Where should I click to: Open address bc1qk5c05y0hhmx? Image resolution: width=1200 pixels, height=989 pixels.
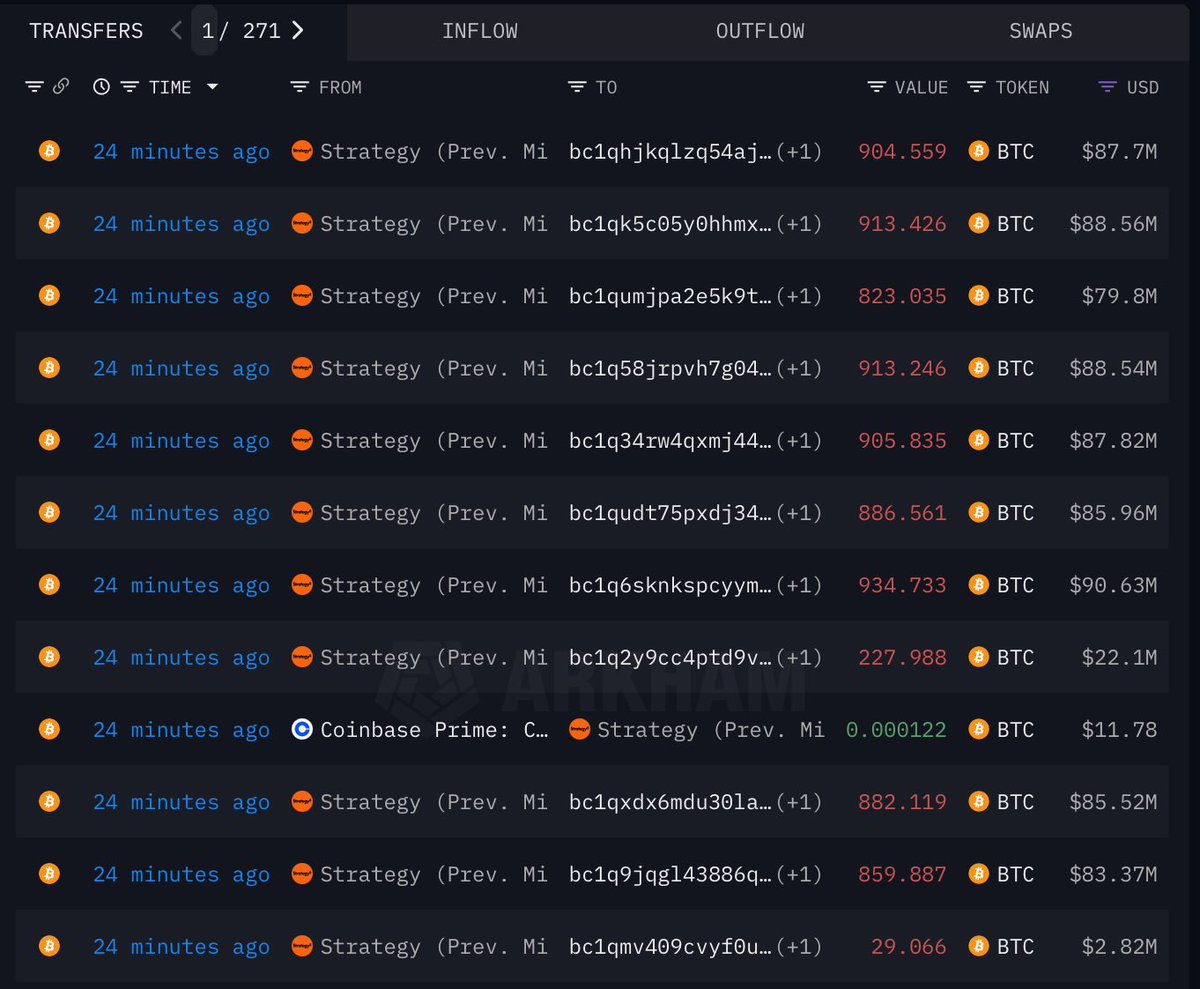(670, 224)
